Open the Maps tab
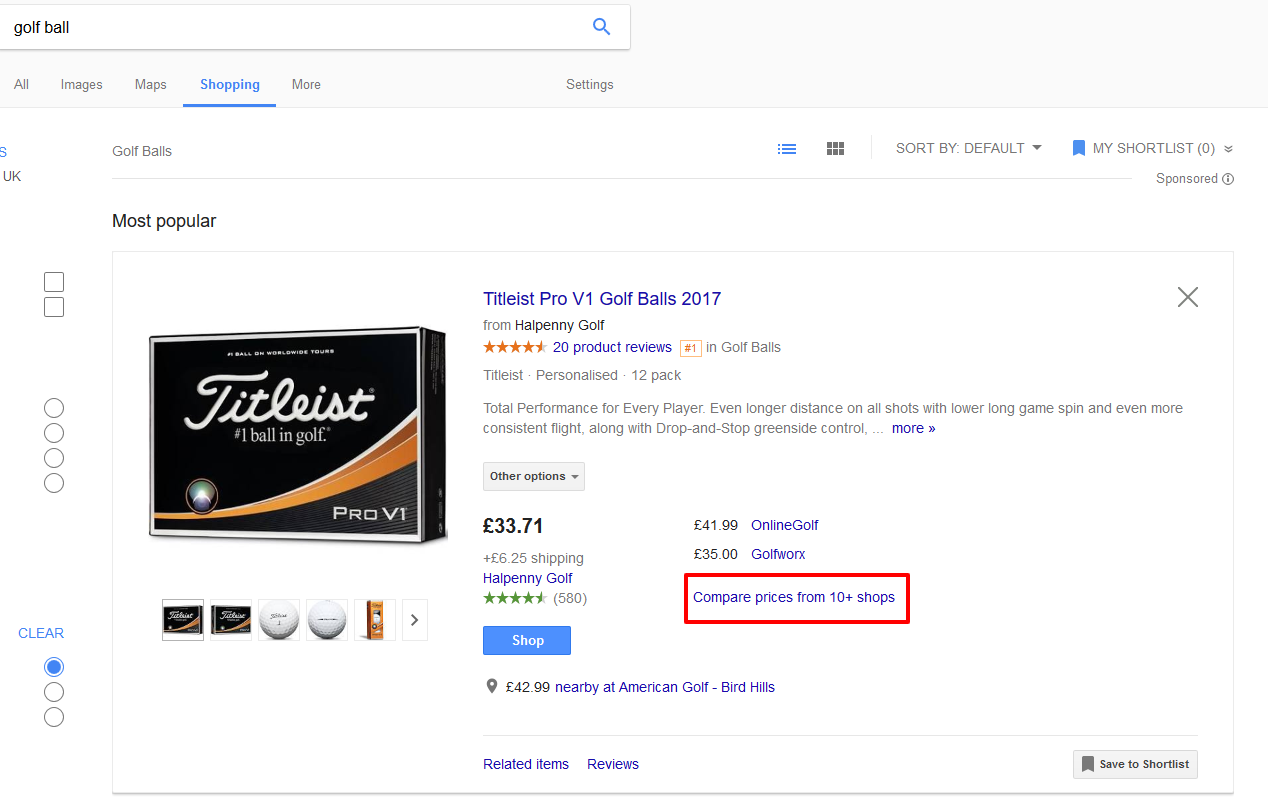Viewport: 1268px width, 803px height. 150,85
